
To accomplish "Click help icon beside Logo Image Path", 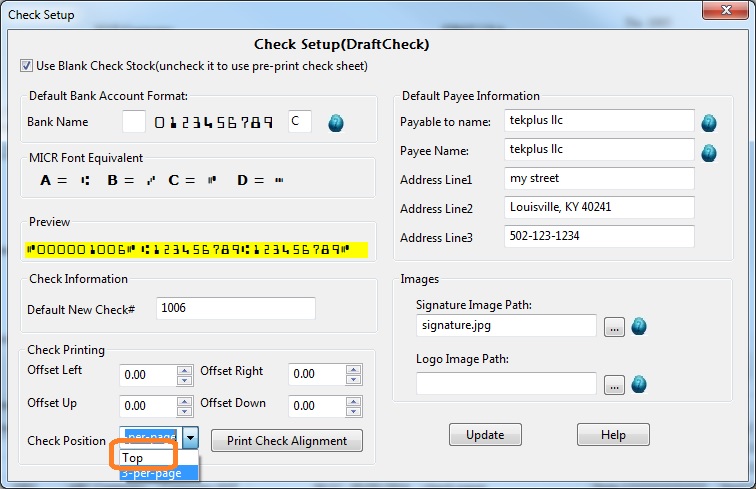I will pyautogui.click(x=639, y=384).
